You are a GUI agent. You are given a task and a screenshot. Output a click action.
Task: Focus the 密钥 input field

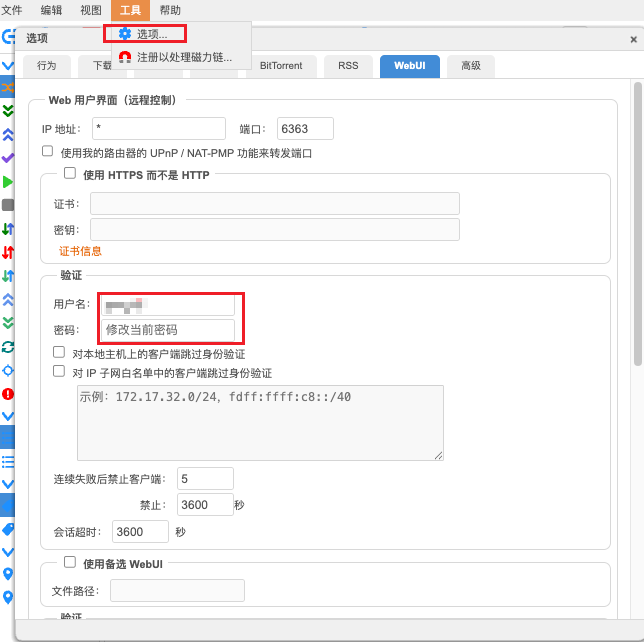tap(275, 229)
